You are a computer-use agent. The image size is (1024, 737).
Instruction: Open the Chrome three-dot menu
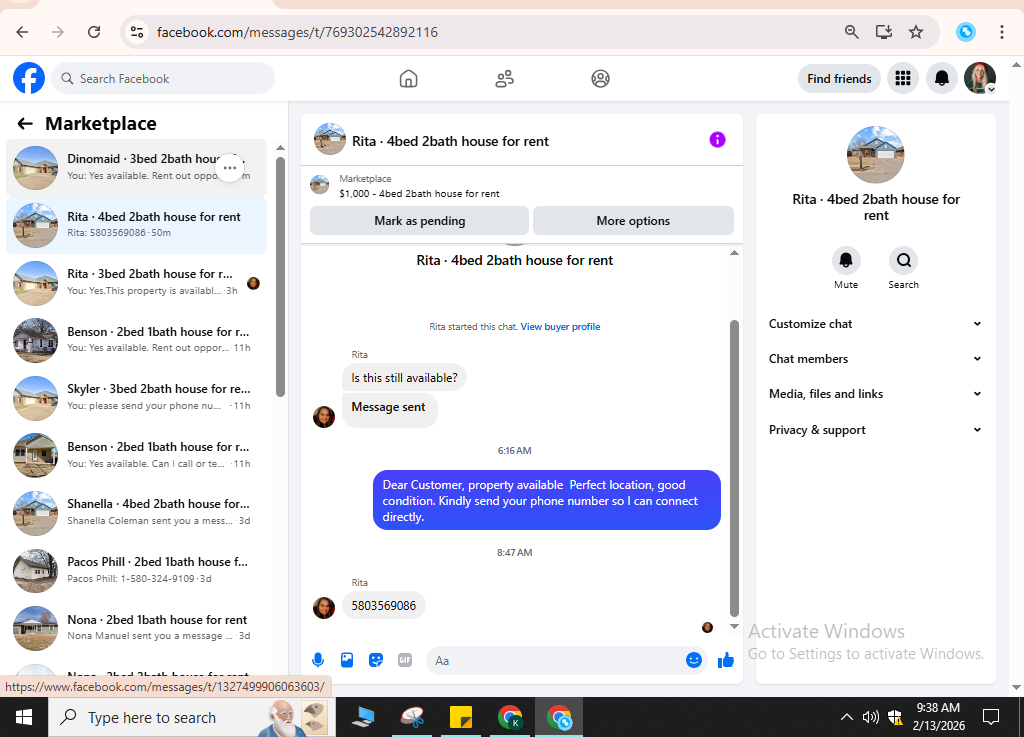pyautogui.click(x=1001, y=32)
